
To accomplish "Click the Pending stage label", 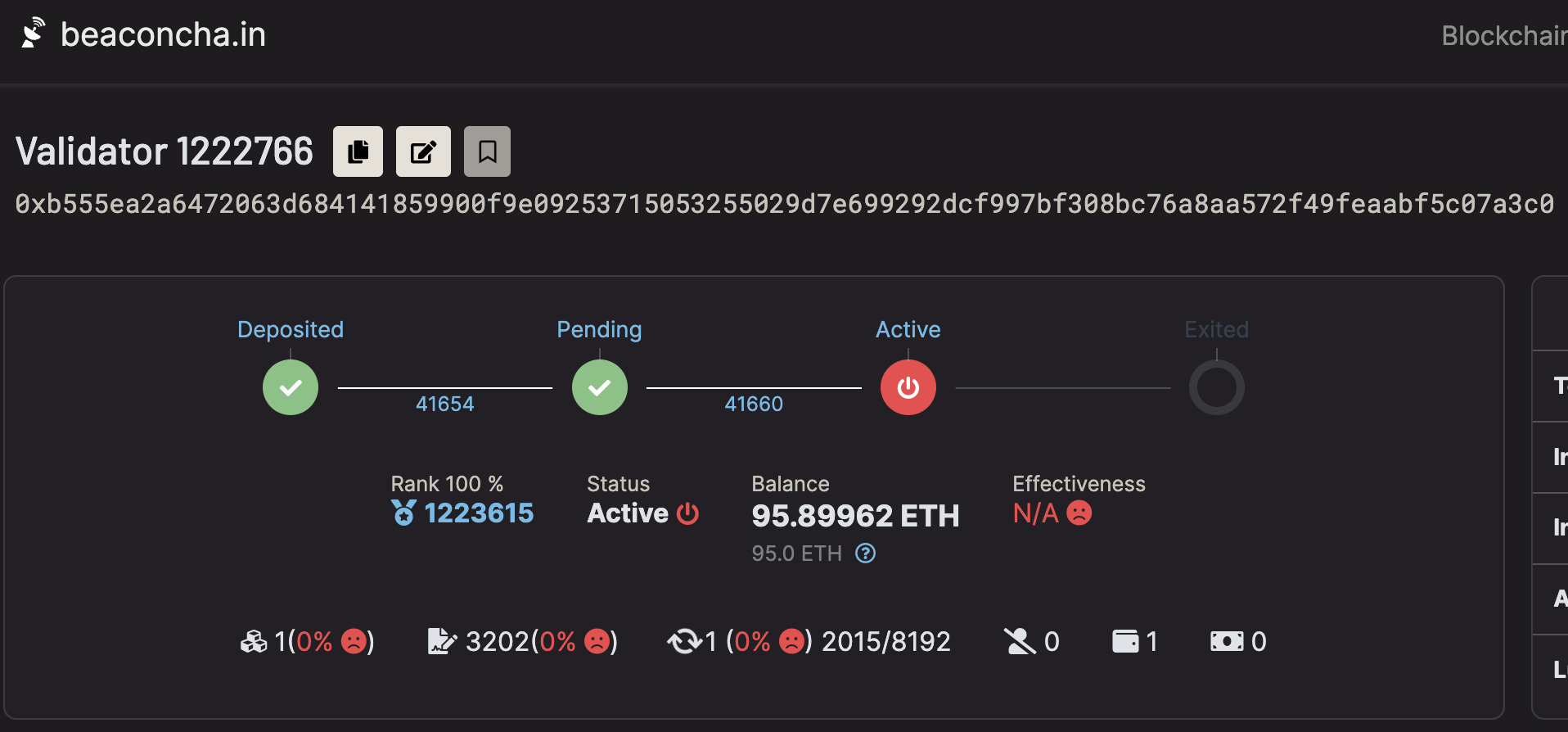I will coord(599,329).
